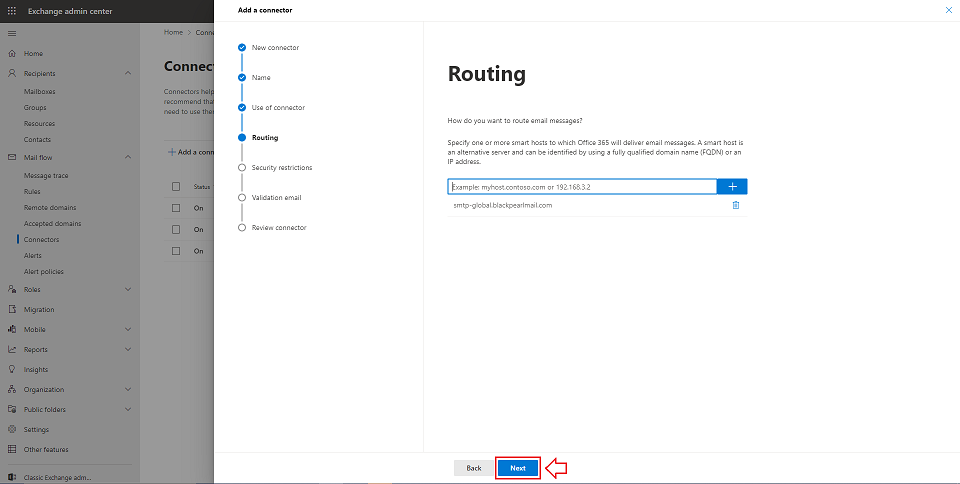This screenshot has width=960, height=484.
Task: Tick the first connector row checkbox
Action: [x=176, y=208]
